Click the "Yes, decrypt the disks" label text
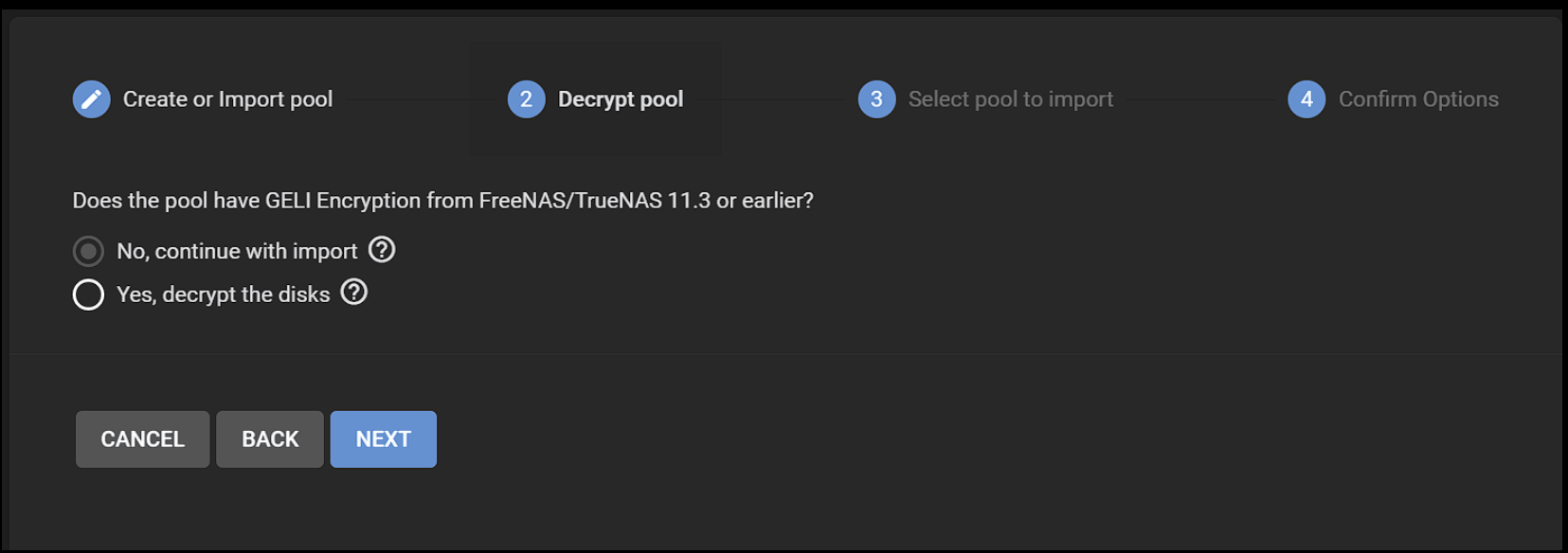Image resolution: width=1568 pixels, height=553 pixels. (223, 294)
